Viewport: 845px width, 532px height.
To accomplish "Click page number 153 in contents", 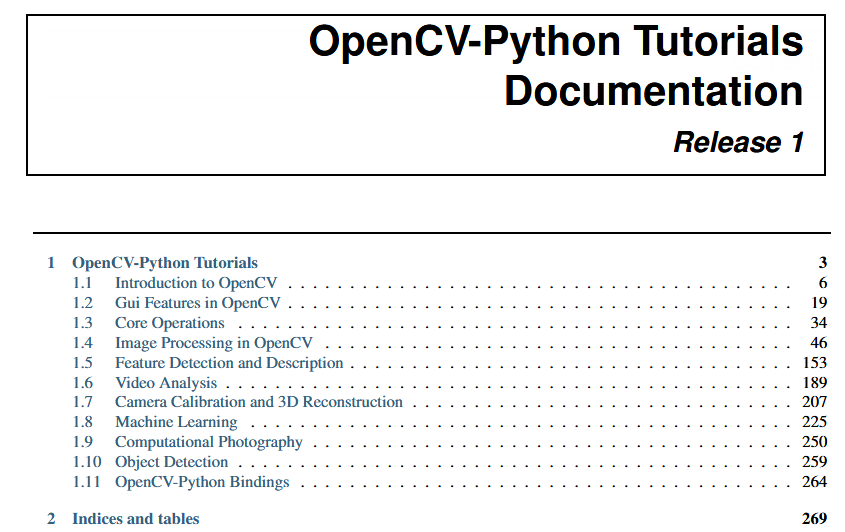I will coord(814,363).
